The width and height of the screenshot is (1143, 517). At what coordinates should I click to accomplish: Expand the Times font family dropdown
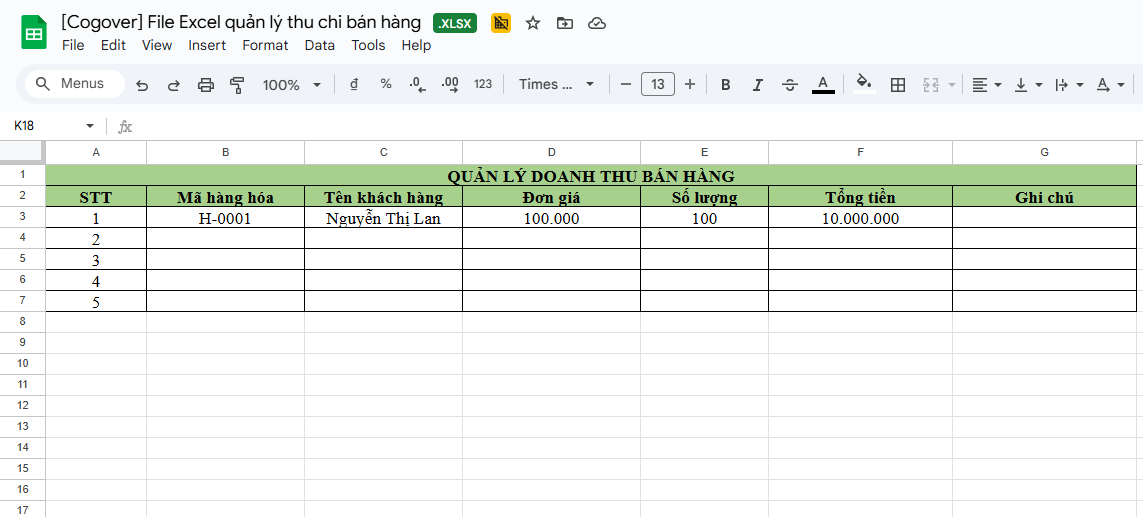point(557,85)
